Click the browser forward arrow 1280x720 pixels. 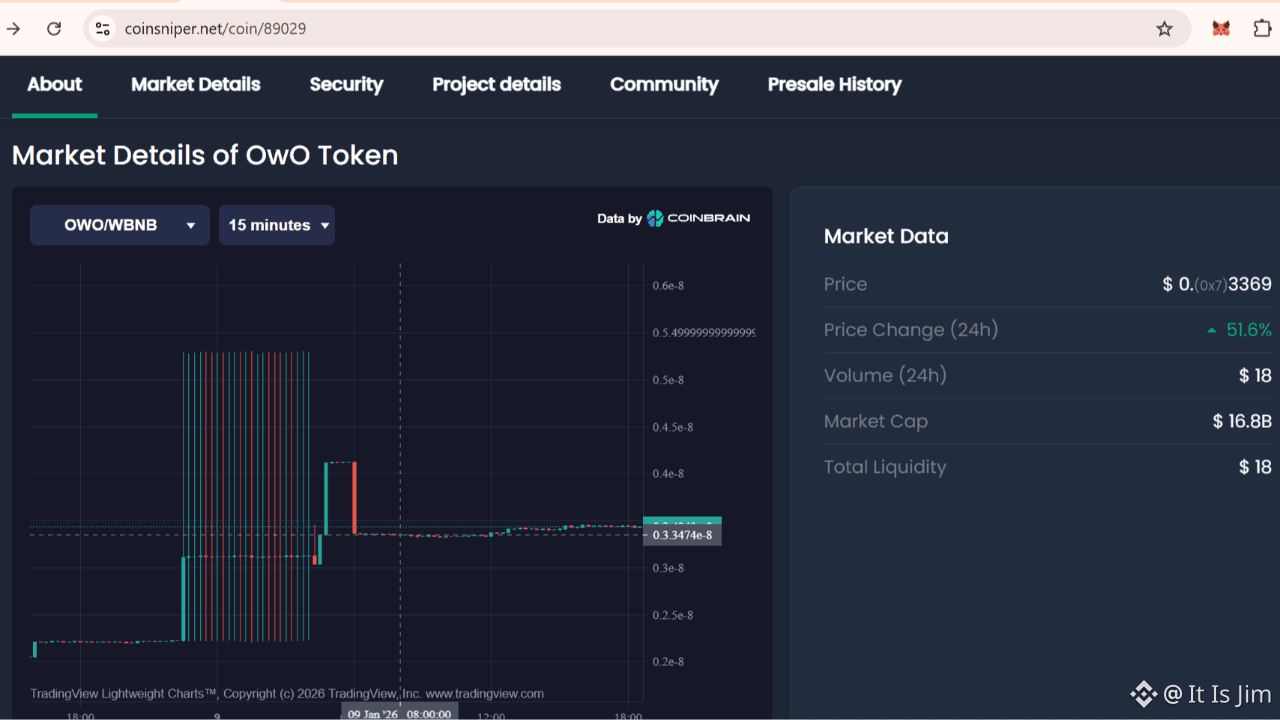pyautogui.click(x=14, y=29)
